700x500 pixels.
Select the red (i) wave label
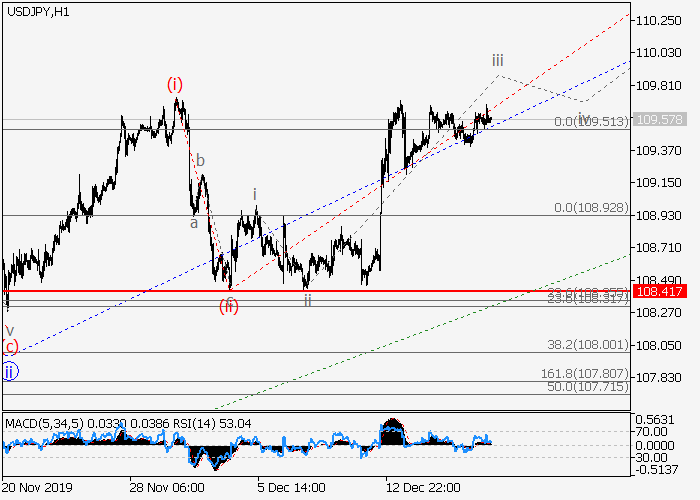[175, 84]
